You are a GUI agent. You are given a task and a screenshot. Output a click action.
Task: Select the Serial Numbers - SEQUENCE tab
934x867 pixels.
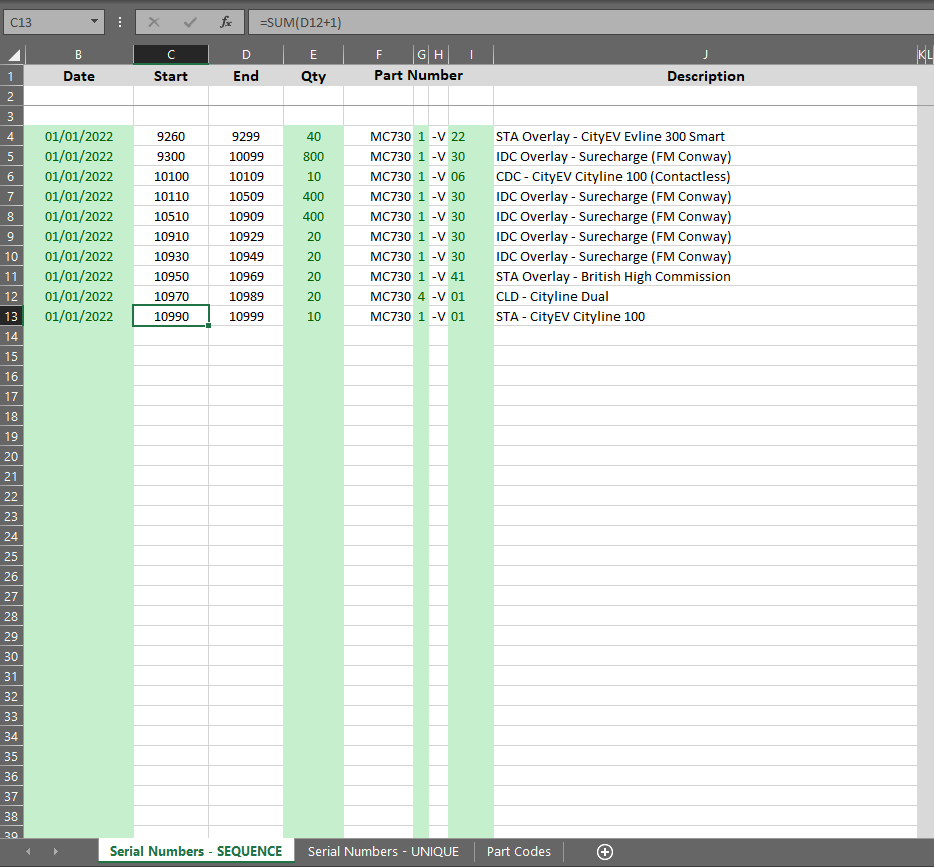[x=195, y=851]
